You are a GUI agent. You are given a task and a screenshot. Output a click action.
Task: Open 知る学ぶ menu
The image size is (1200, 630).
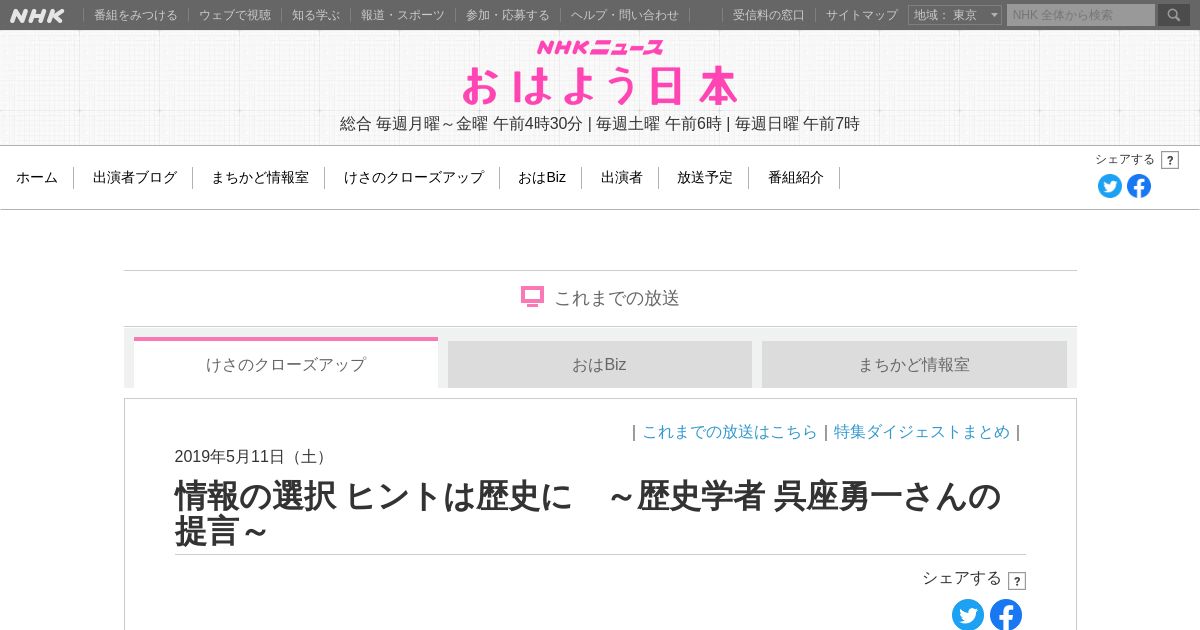(316, 15)
